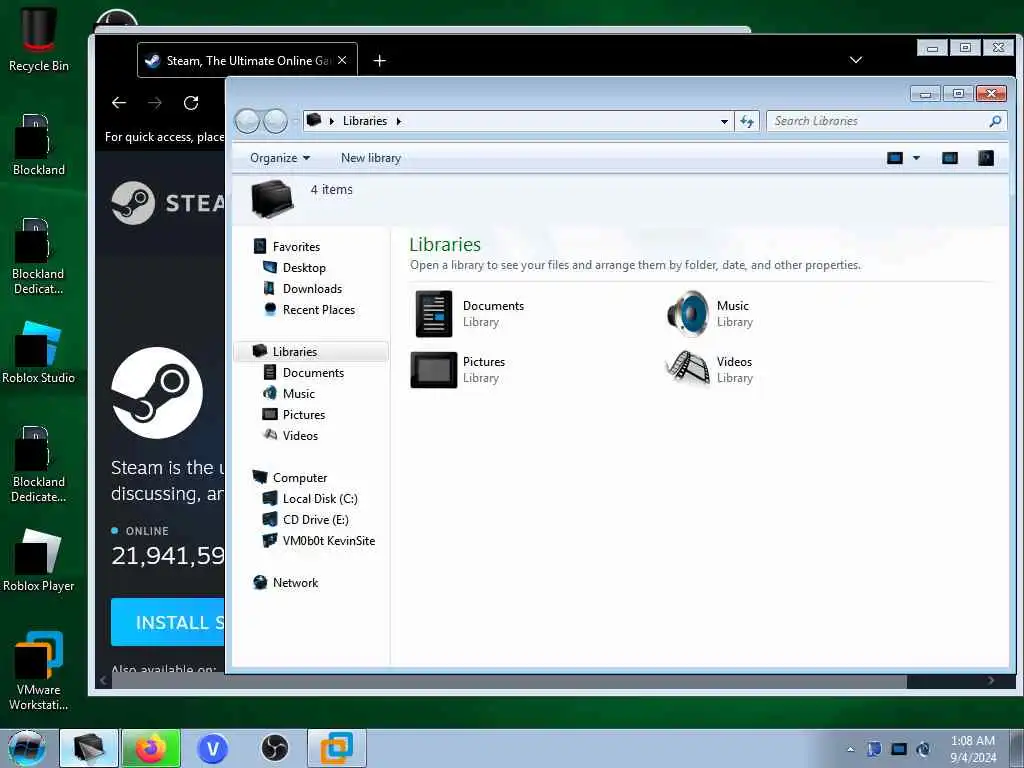Open a new browser tab
The image size is (1024, 768).
click(x=379, y=61)
